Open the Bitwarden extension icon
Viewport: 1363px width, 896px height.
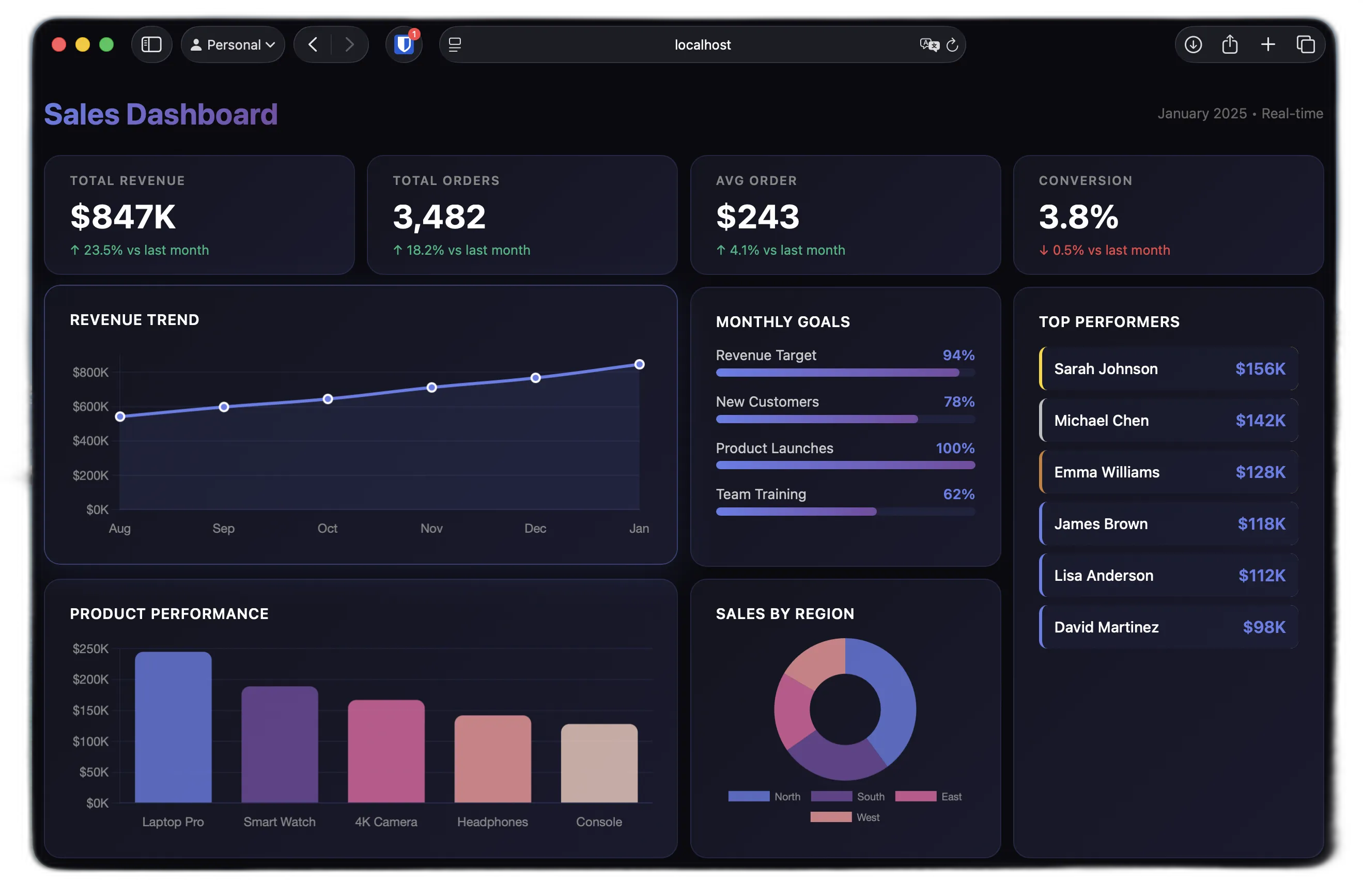click(x=405, y=44)
